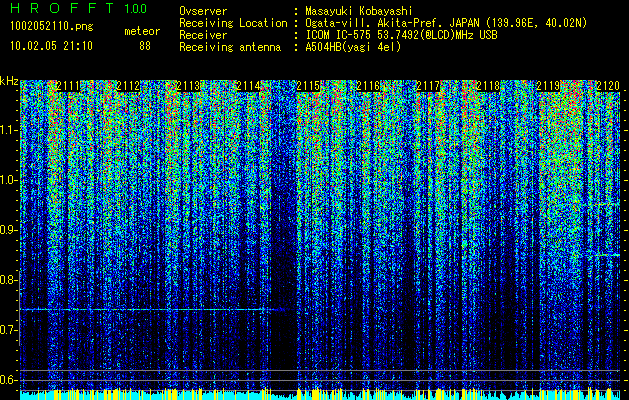Select the A504HB(yagi 4el) antenna text
The height and width of the screenshot is (400, 629).
pyautogui.click(x=353, y=47)
